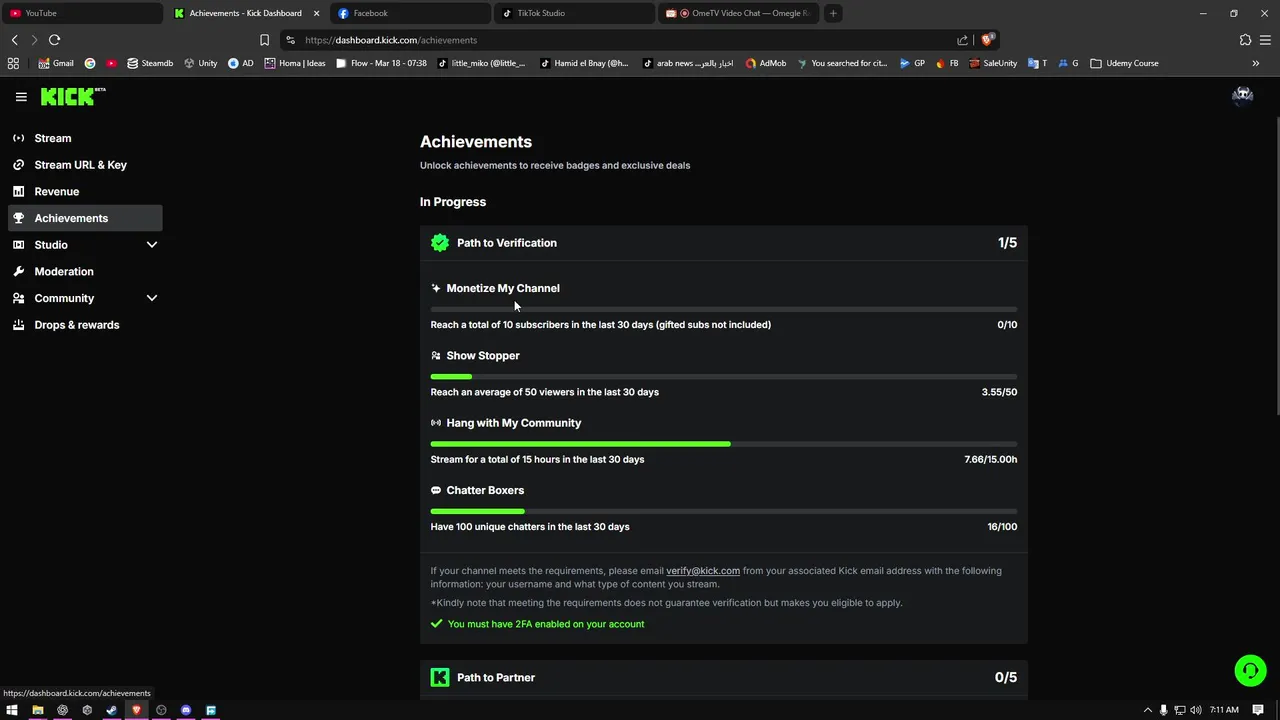Open Drops & rewards in the sidebar
Viewport: 1280px width, 720px height.
76,325
